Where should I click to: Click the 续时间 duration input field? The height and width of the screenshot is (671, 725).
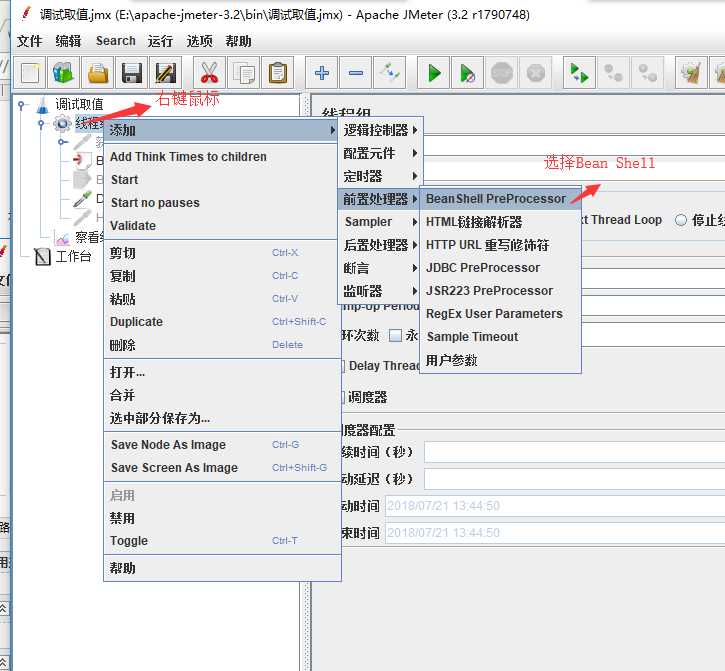[574, 452]
